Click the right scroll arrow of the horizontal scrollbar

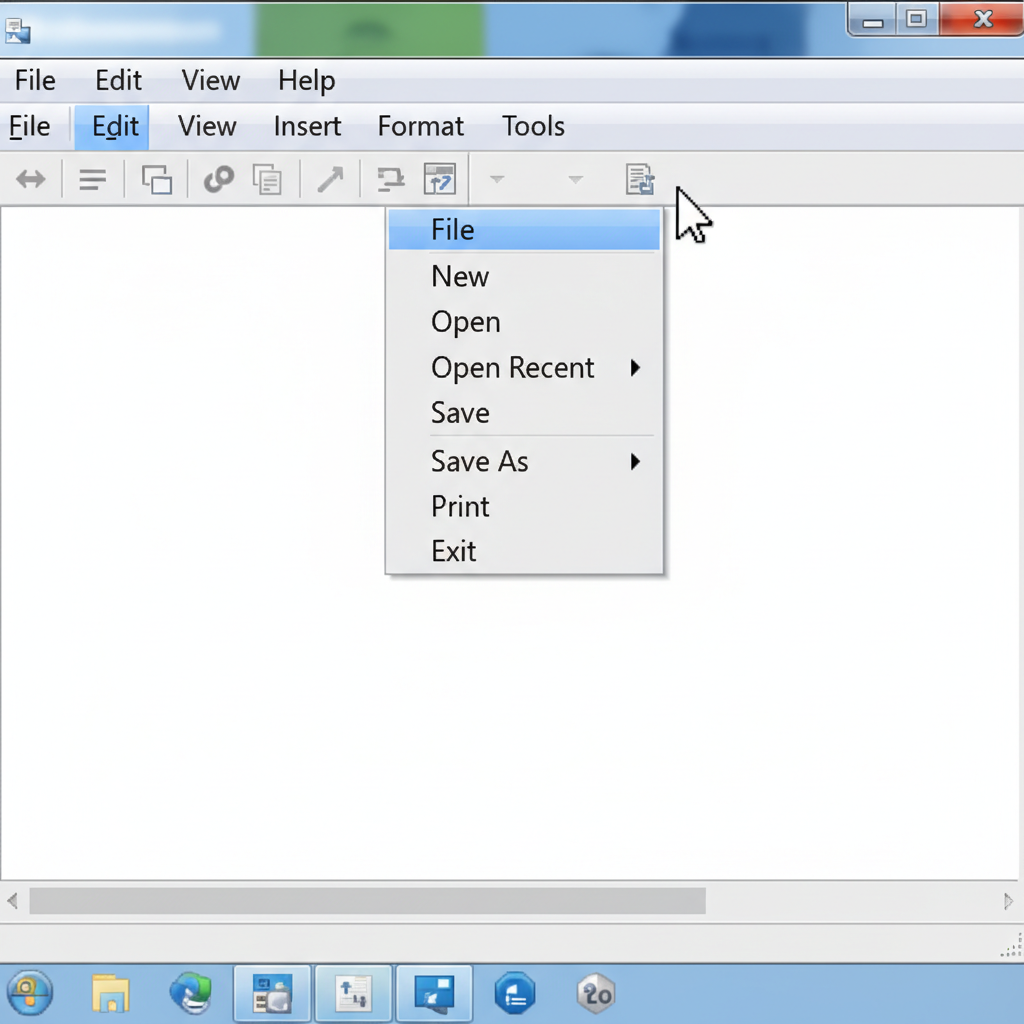click(x=1008, y=901)
